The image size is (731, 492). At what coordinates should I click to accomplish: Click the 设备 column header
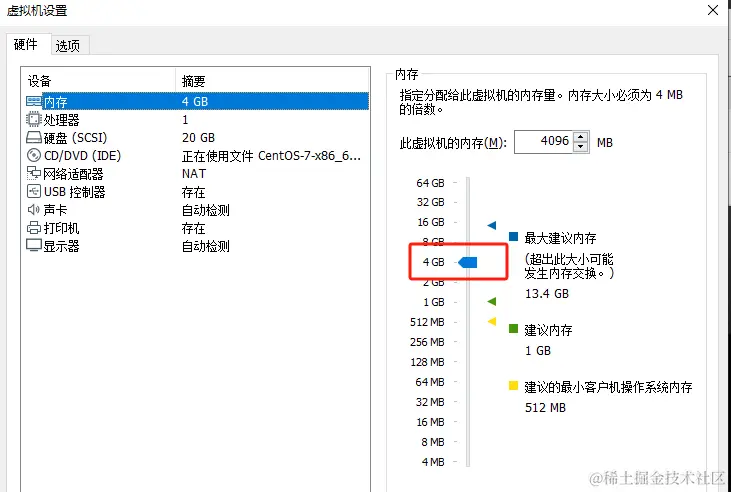pyautogui.click(x=99, y=81)
